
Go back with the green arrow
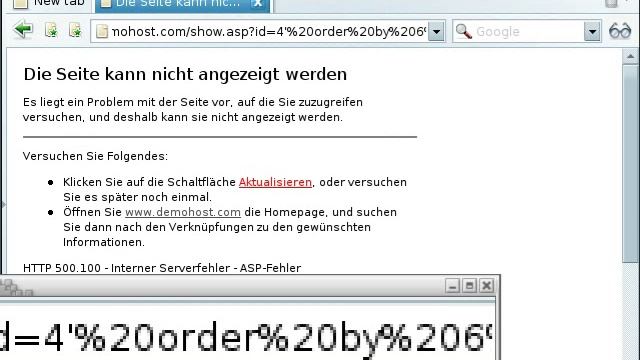tap(23, 30)
